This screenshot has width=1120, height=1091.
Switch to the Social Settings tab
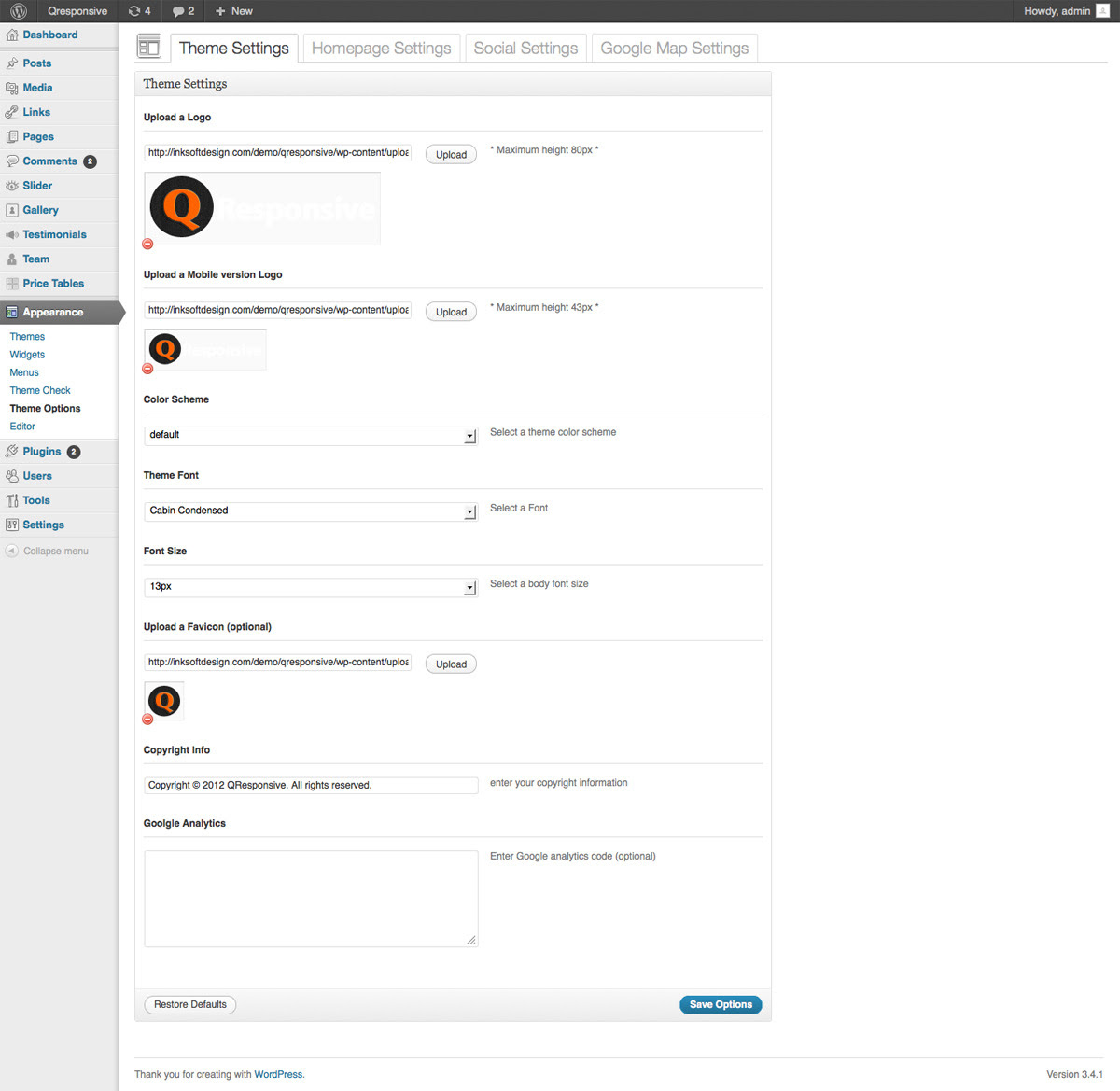pos(525,49)
